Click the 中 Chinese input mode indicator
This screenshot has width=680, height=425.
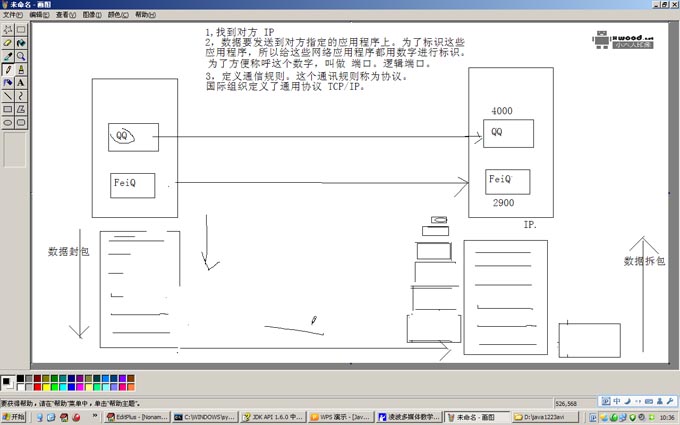[x=617, y=401]
